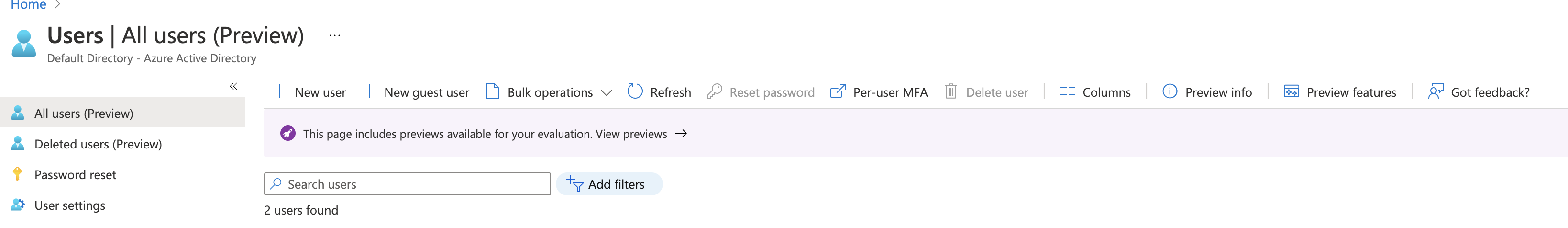Go to Password reset in sidebar
The height and width of the screenshot is (228, 1568).
coord(76,175)
